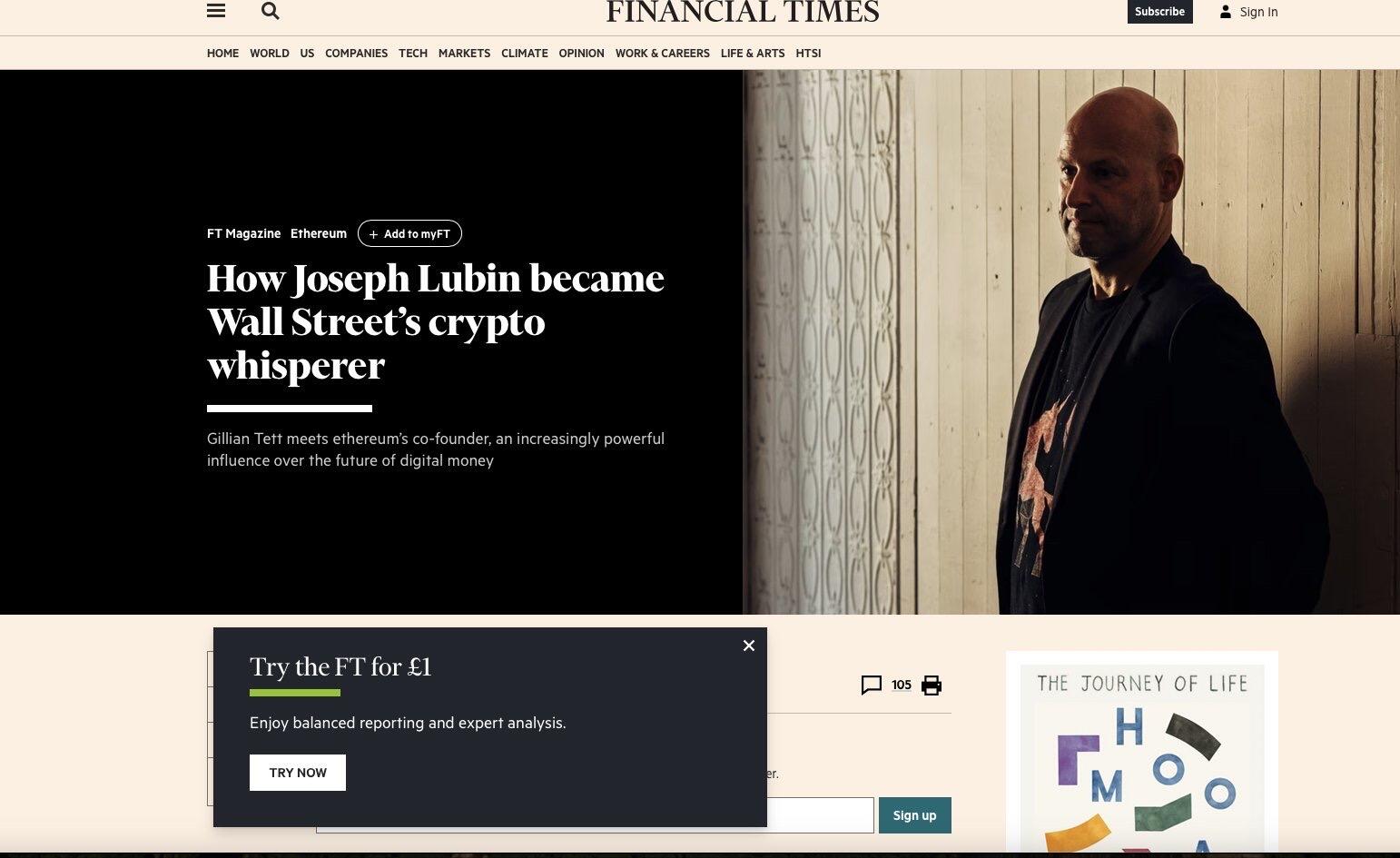Click the newsletter Sign up button
The image size is (1400, 858).
click(x=915, y=815)
